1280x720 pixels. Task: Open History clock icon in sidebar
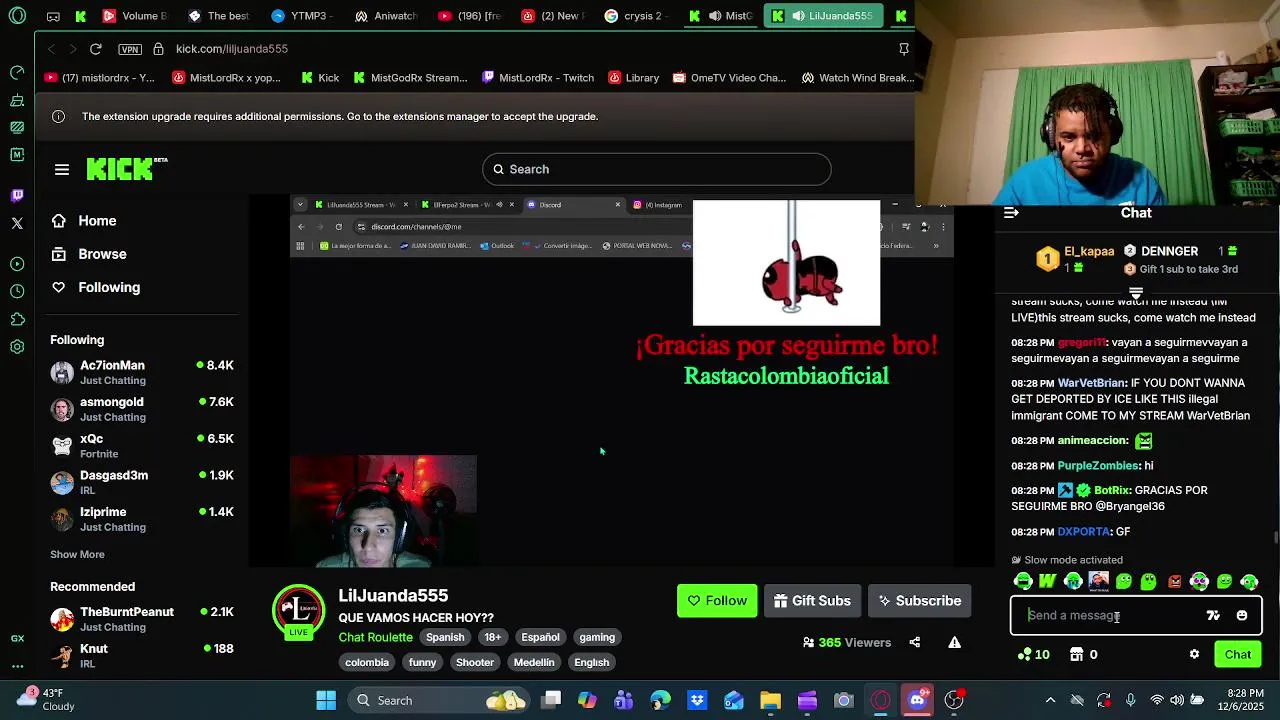click(x=17, y=291)
